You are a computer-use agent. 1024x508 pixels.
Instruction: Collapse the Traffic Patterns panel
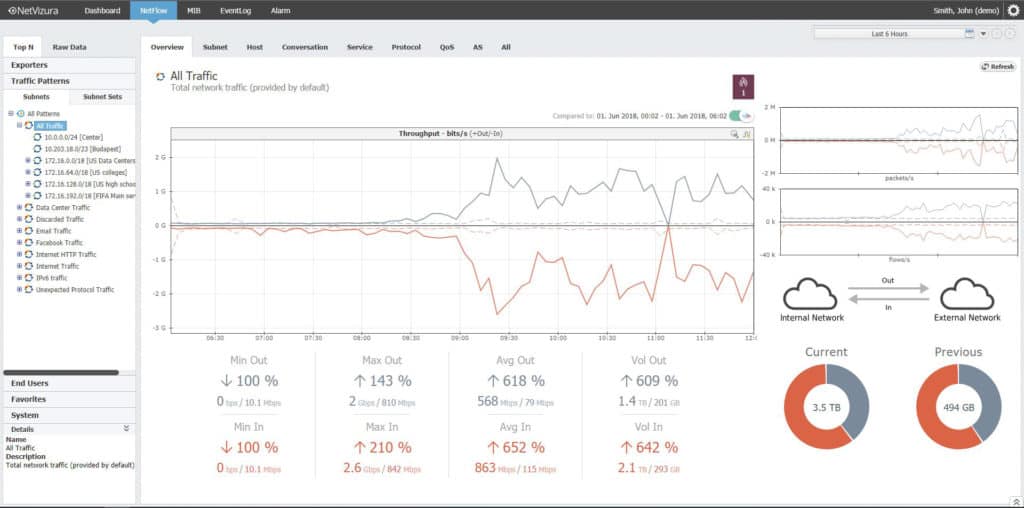(69, 81)
